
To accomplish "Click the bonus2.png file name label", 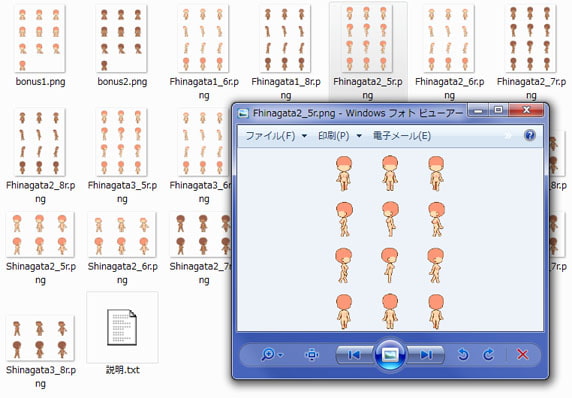I will click(122, 81).
